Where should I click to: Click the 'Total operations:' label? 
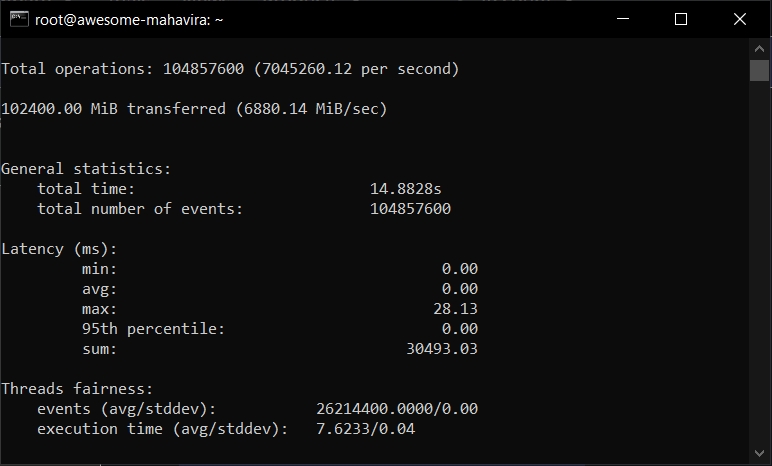(77, 68)
